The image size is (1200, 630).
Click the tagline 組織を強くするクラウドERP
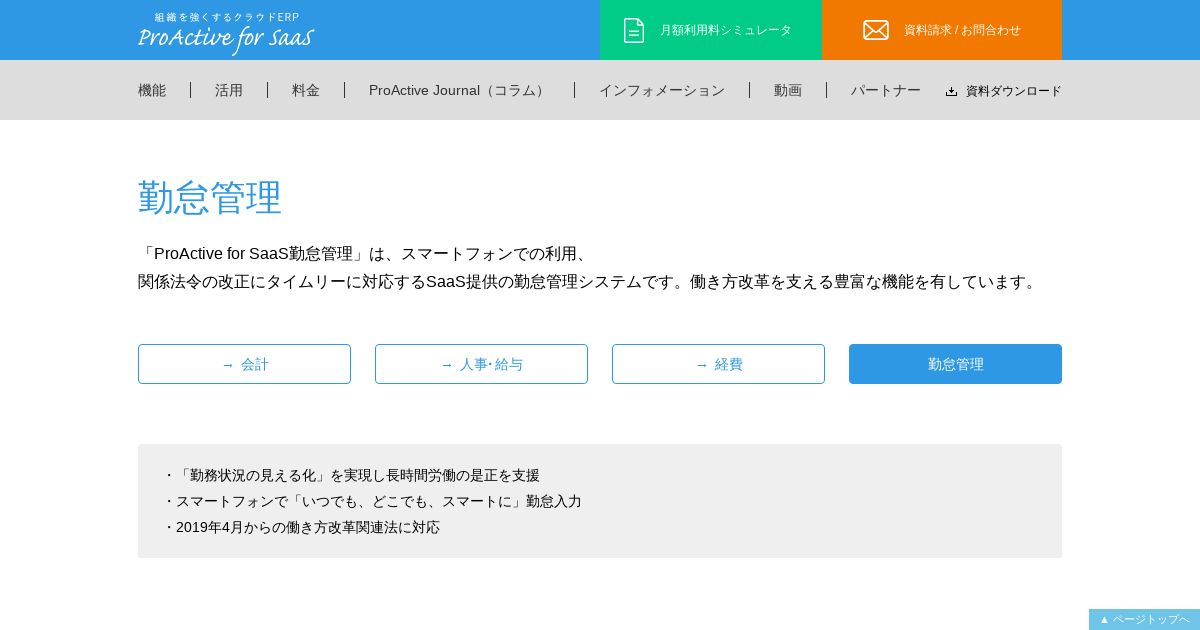[x=227, y=17]
